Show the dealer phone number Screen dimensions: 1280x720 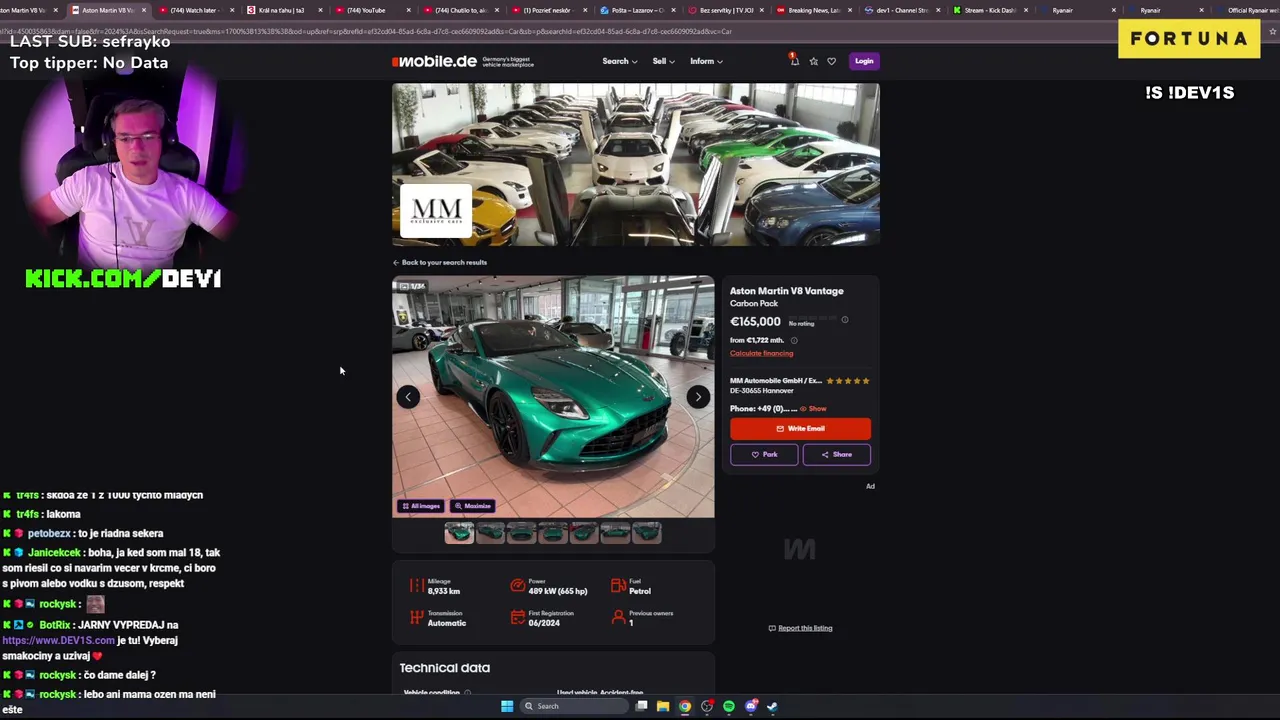813,408
